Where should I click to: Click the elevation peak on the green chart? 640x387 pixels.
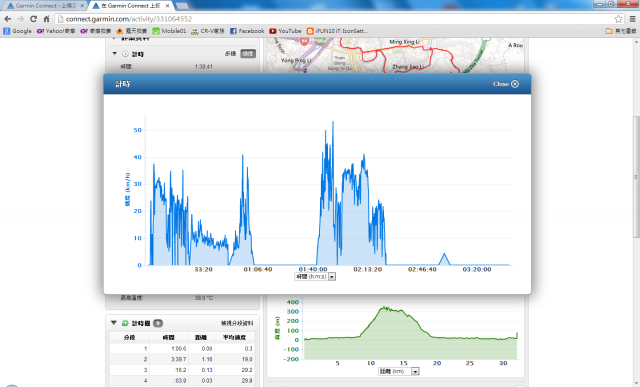tap(384, 308)
